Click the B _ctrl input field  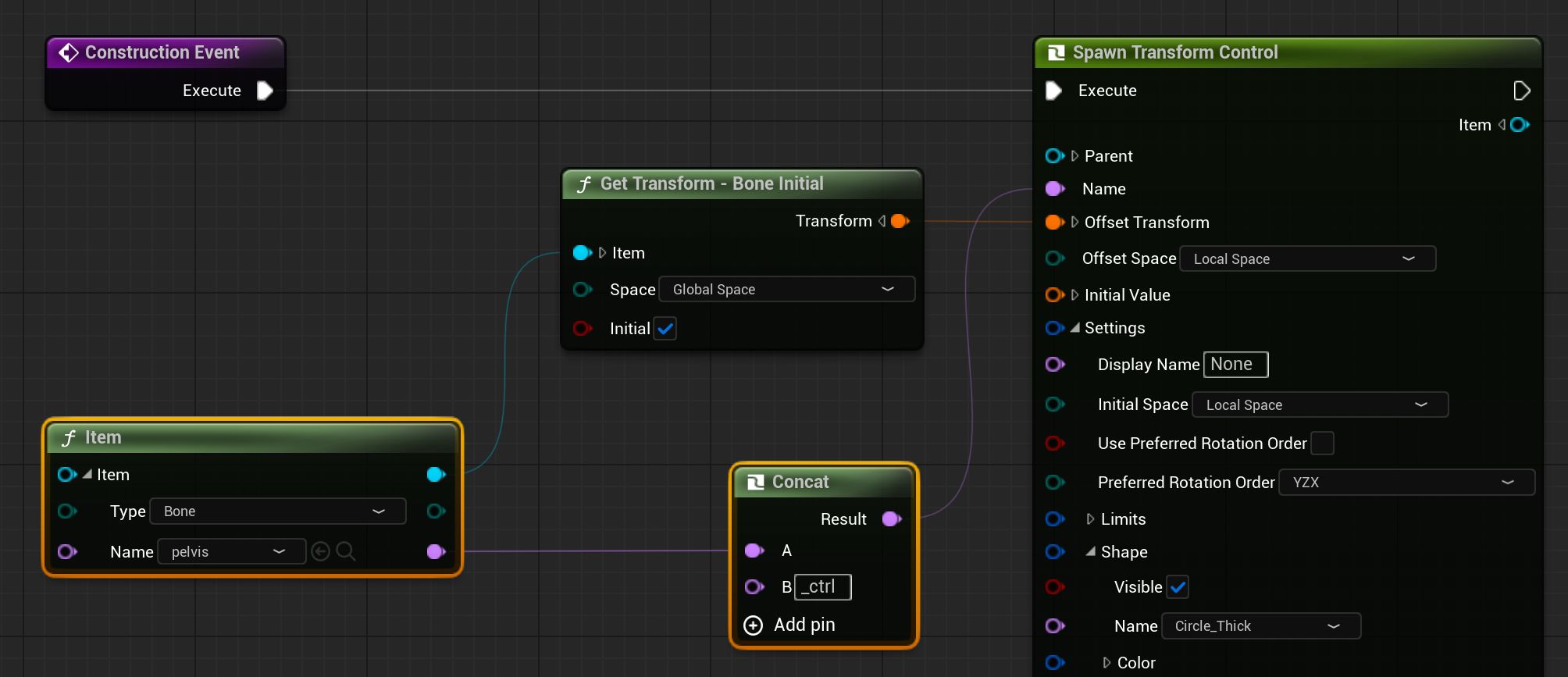pos(822,586)
